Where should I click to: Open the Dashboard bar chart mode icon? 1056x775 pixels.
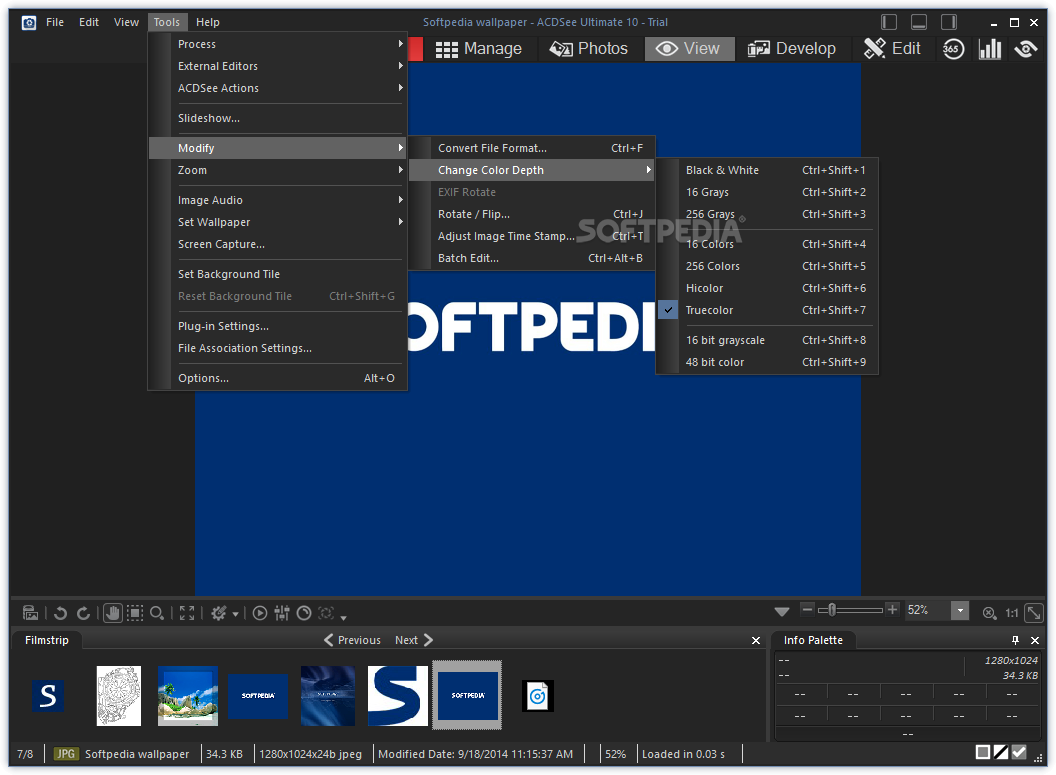989,48
